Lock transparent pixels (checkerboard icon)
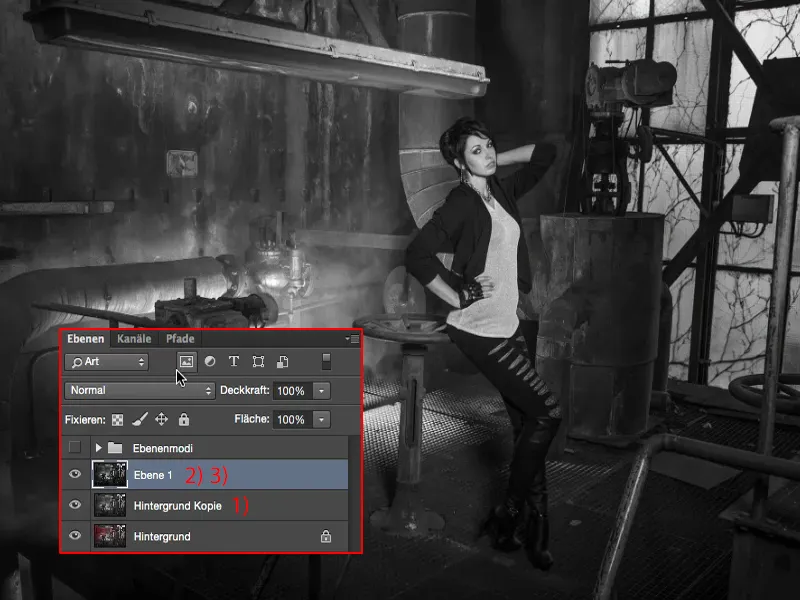Viewport: 800px width, 600px height. tap(117, 420)
